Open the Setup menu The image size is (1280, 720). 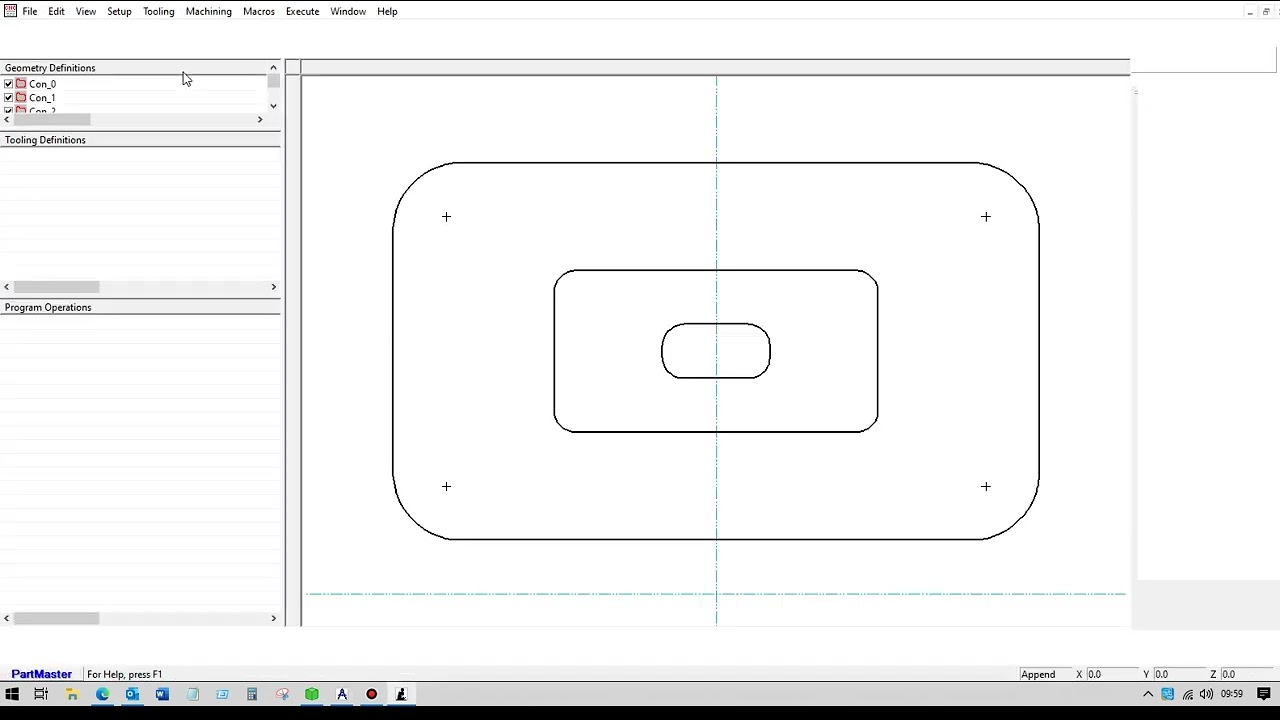click(119, 11)
